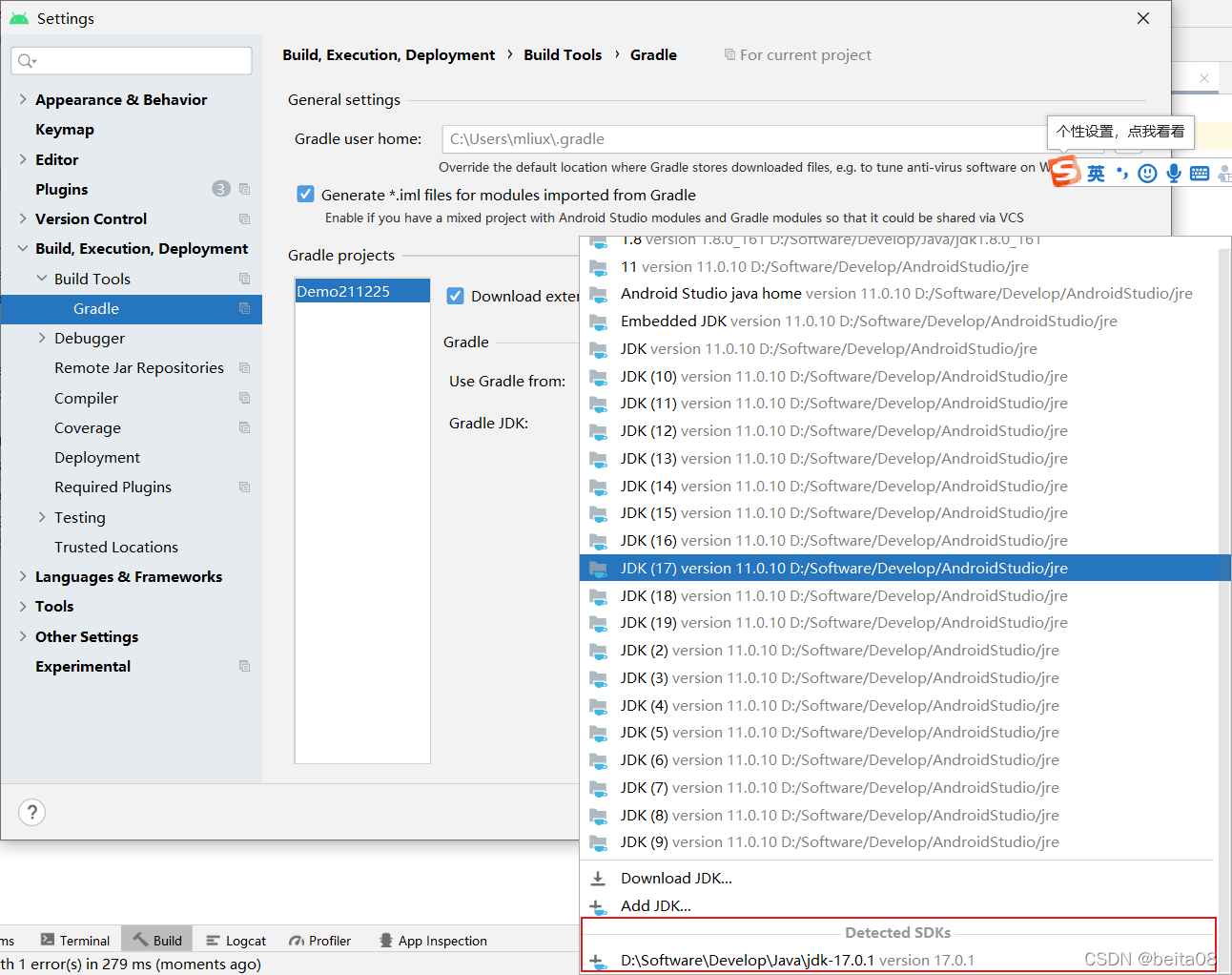Click the IME personalization tooltip text
Image resolution: width=1232 pixels, height=975 pixels.
[1120, 132]
